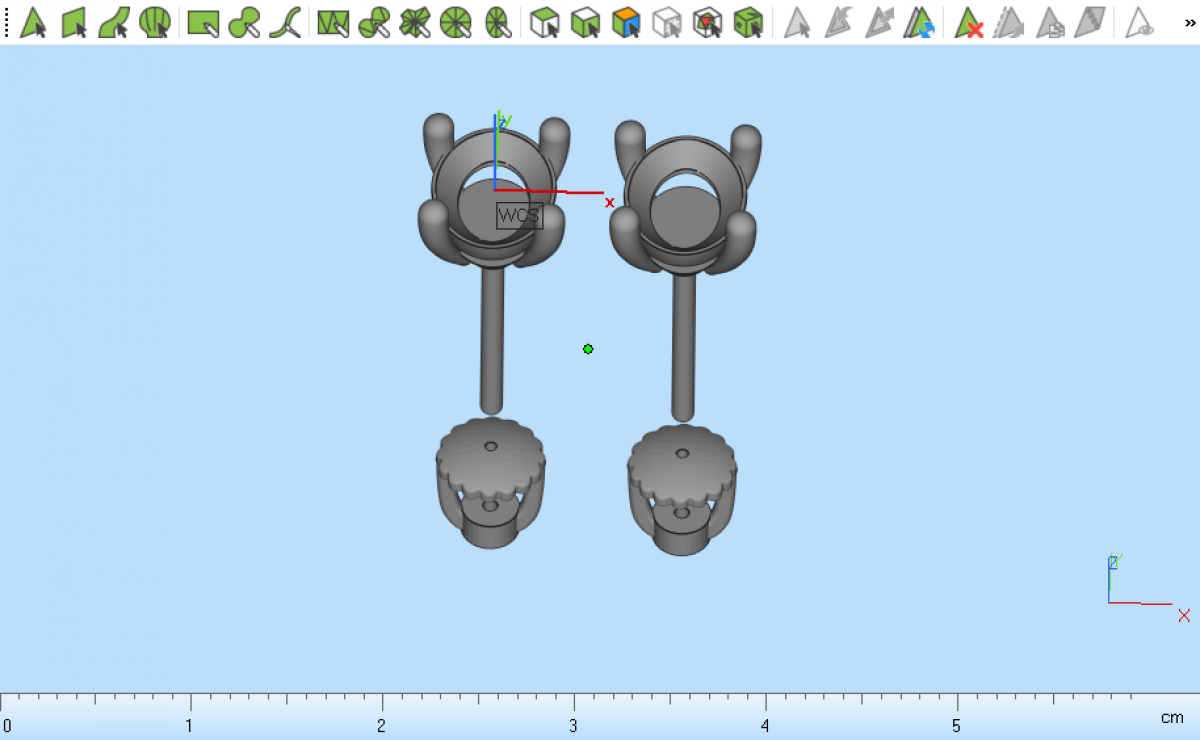Pick the Mark Shell tool
The image size is (1200, 740).
pos(154,22)
